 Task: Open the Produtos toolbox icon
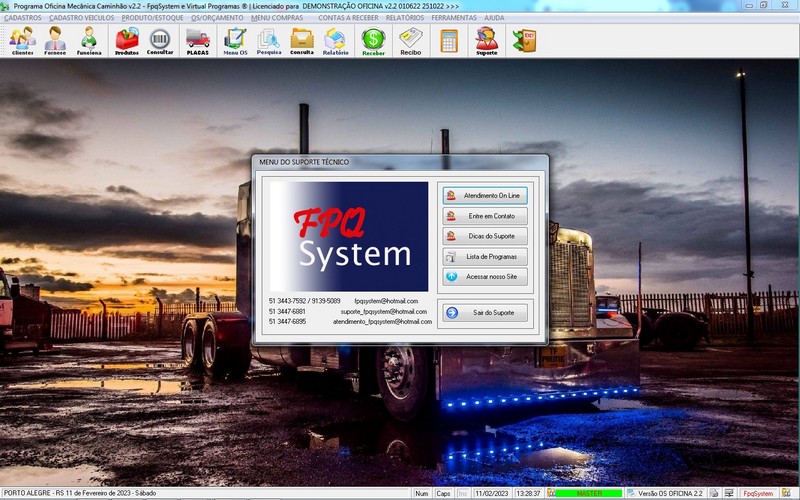[x=127, y=41]
